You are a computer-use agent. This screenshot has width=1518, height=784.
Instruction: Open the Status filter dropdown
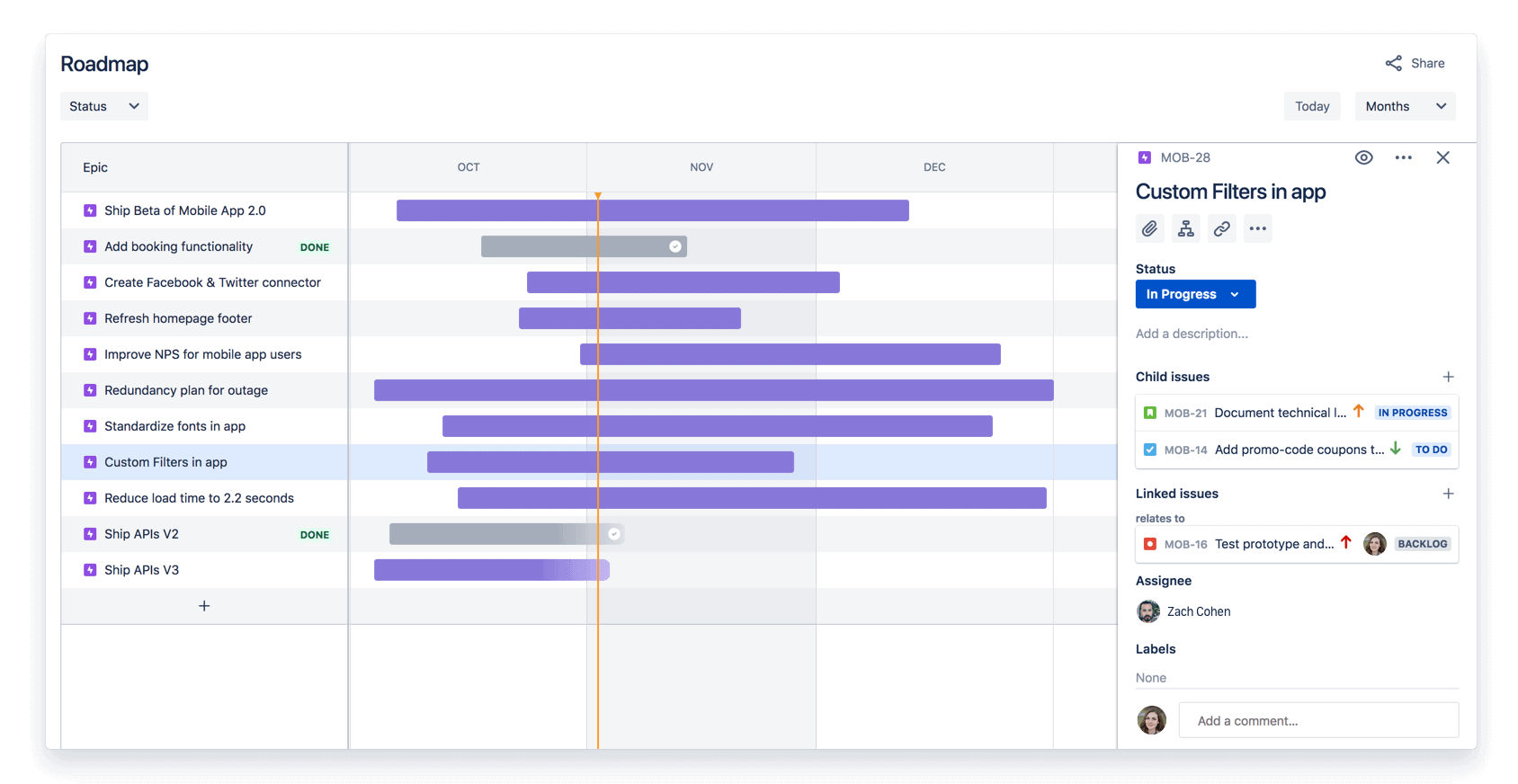(103, 105)
